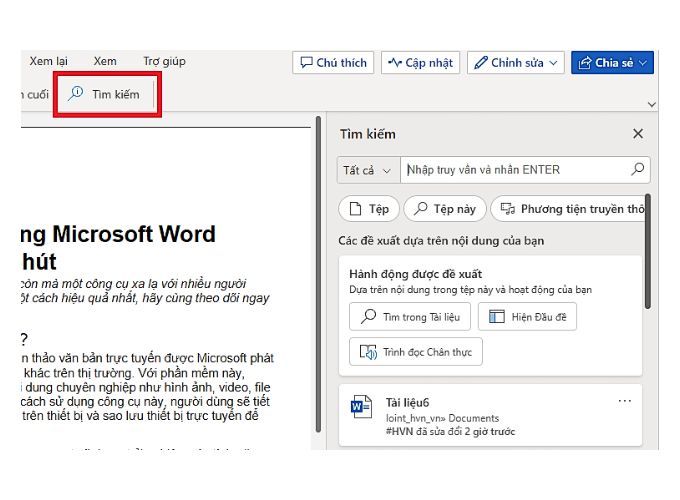680x500 pixels.
Task: Click the '#HVN đã sửa đổi 2 giờ trước' text
Action: tap(450, 431)
